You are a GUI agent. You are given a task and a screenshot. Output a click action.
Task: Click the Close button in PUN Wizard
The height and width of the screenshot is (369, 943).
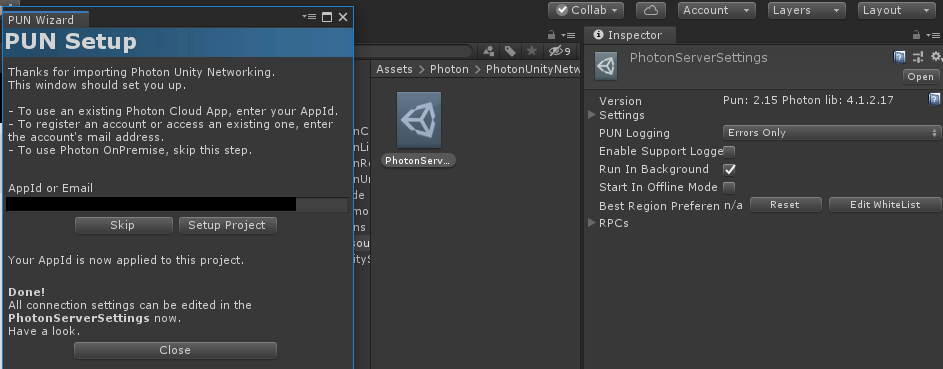pos(176,350)
